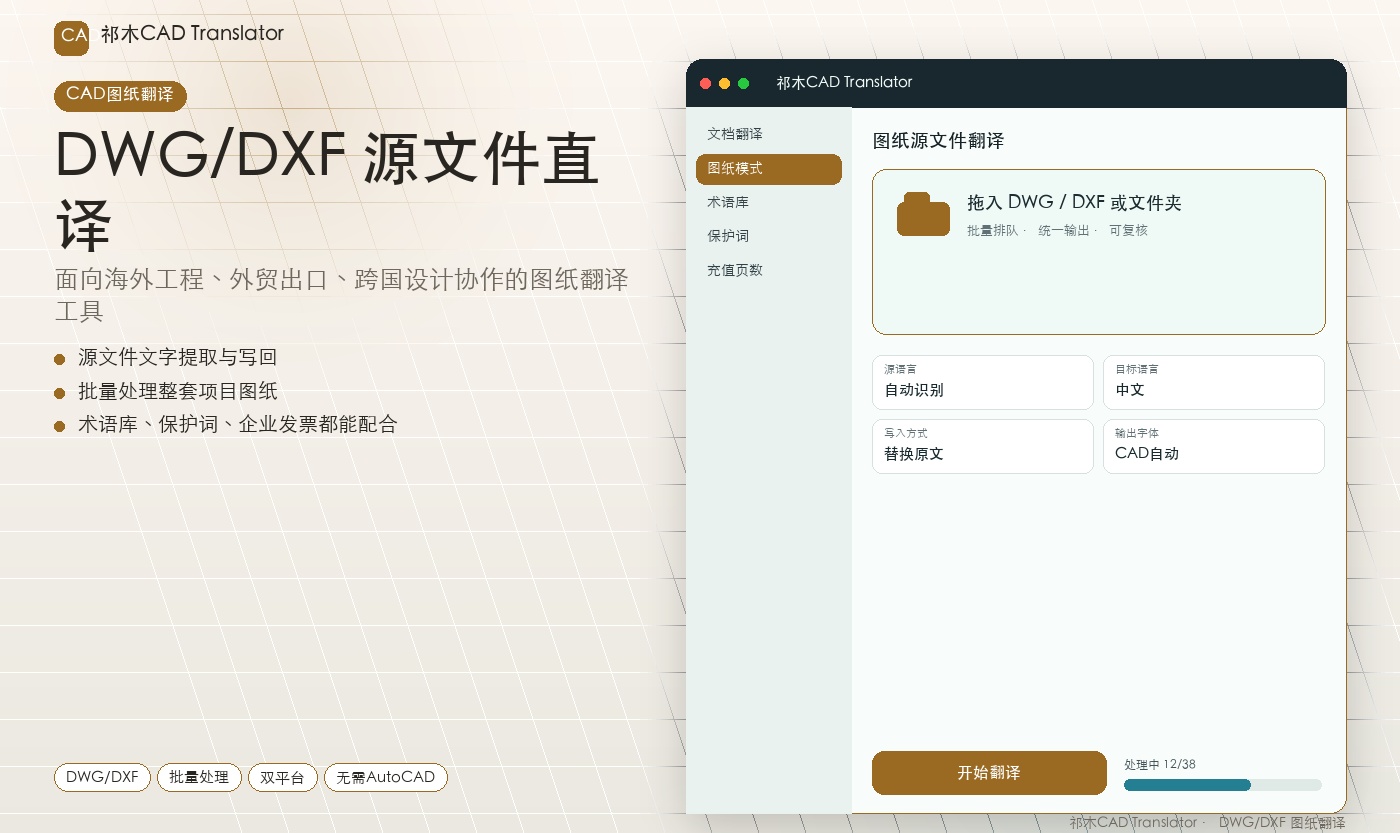
Task: Click the green maximize window dot
Action: 744,83
